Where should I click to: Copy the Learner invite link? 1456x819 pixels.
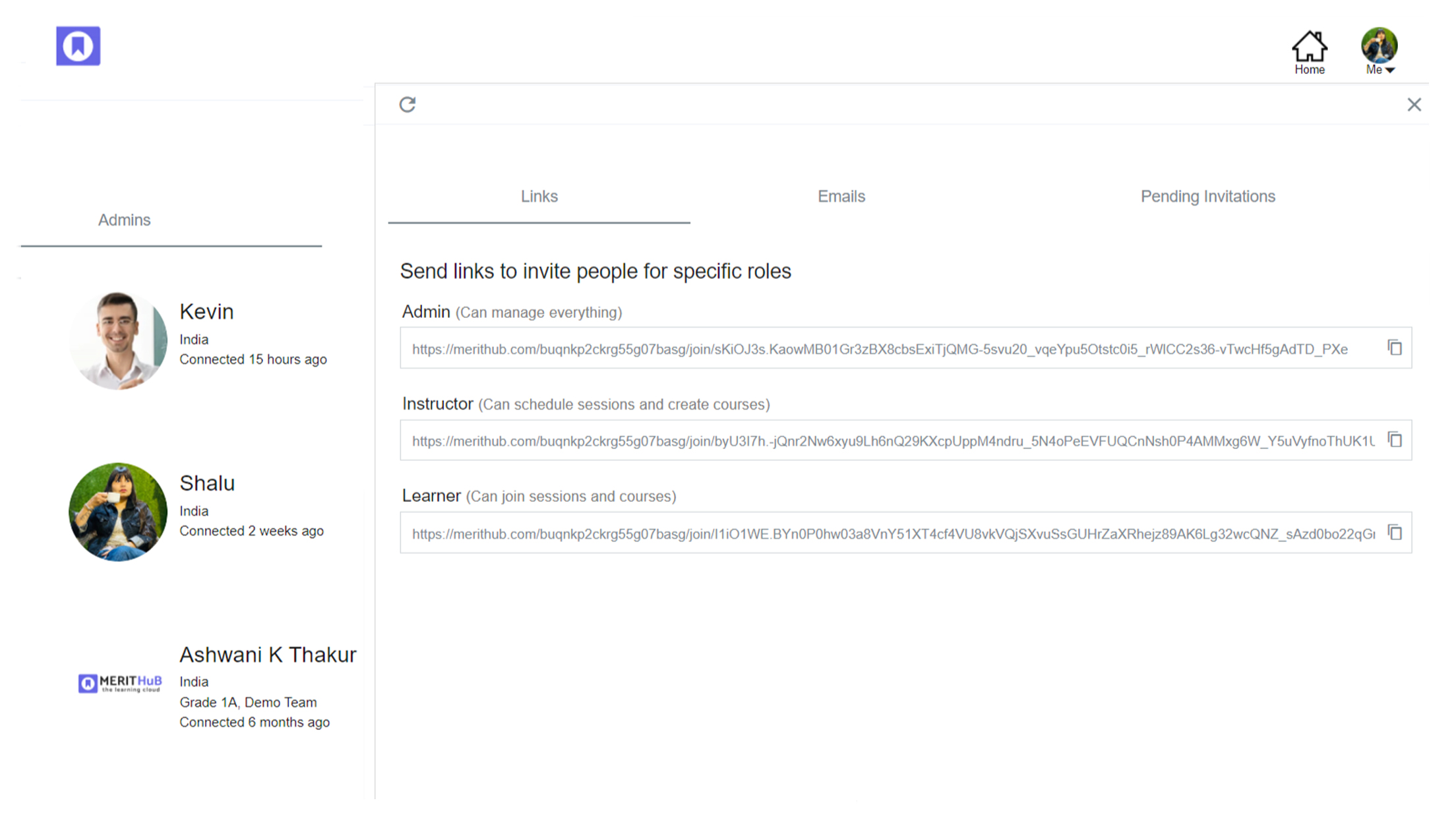(1394, 532)
